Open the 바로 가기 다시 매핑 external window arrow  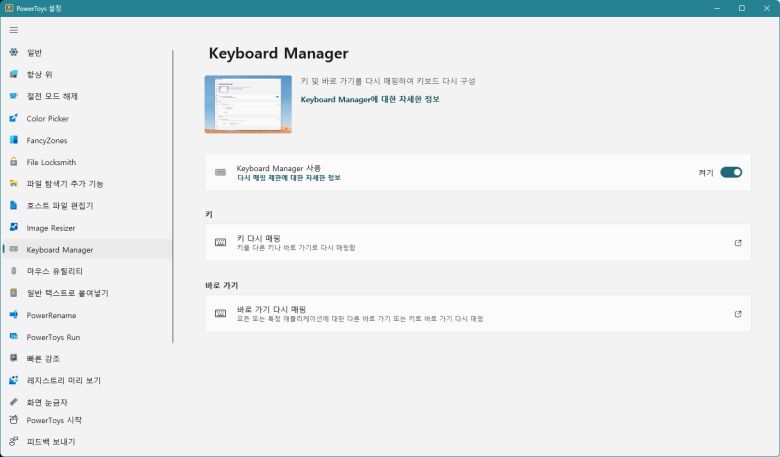(738, 314)
